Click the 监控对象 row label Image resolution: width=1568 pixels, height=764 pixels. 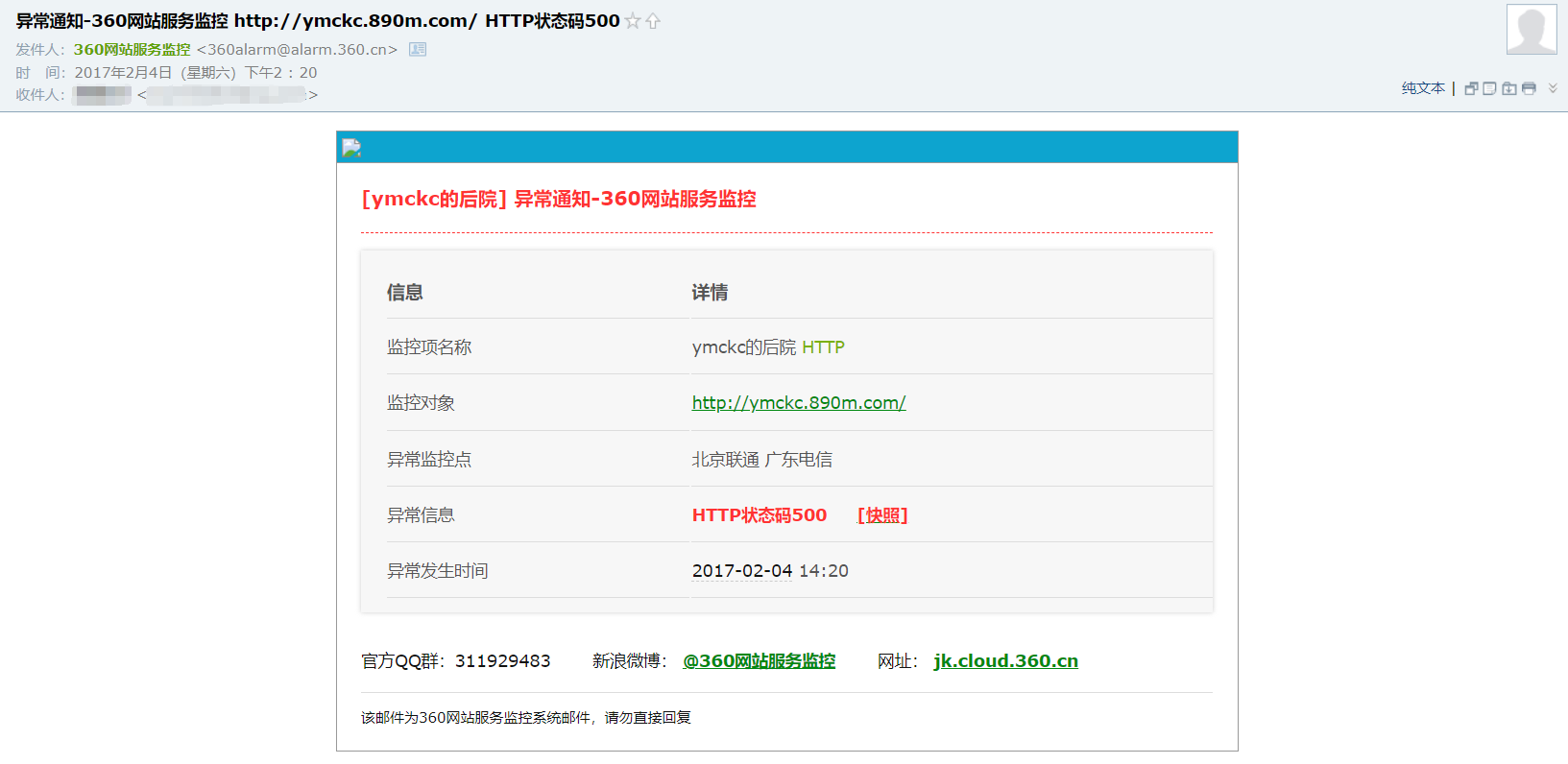(x=421, y=403)
